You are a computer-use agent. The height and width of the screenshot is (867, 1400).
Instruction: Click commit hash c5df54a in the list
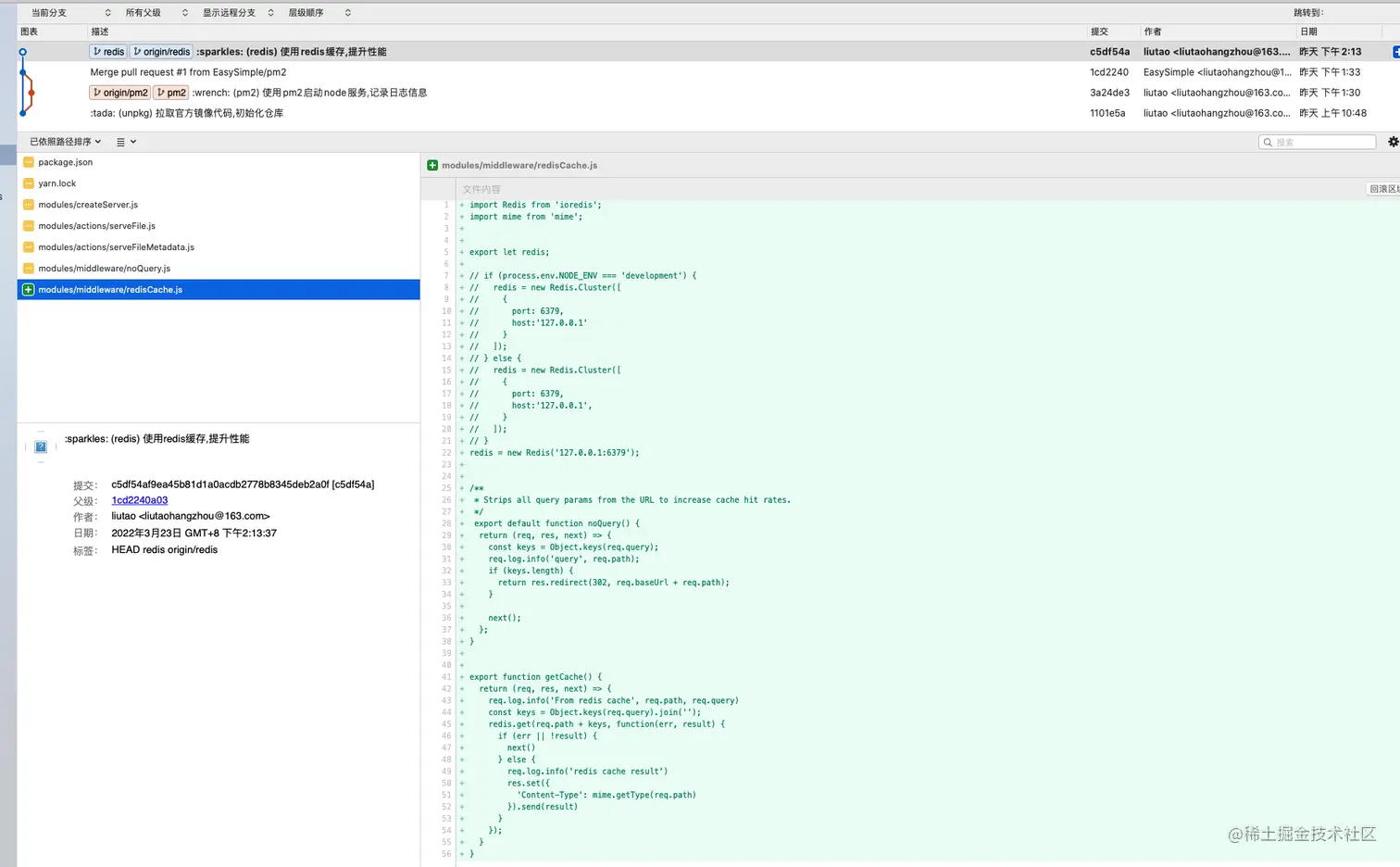pyautogui.click(x=1109, y=52)
